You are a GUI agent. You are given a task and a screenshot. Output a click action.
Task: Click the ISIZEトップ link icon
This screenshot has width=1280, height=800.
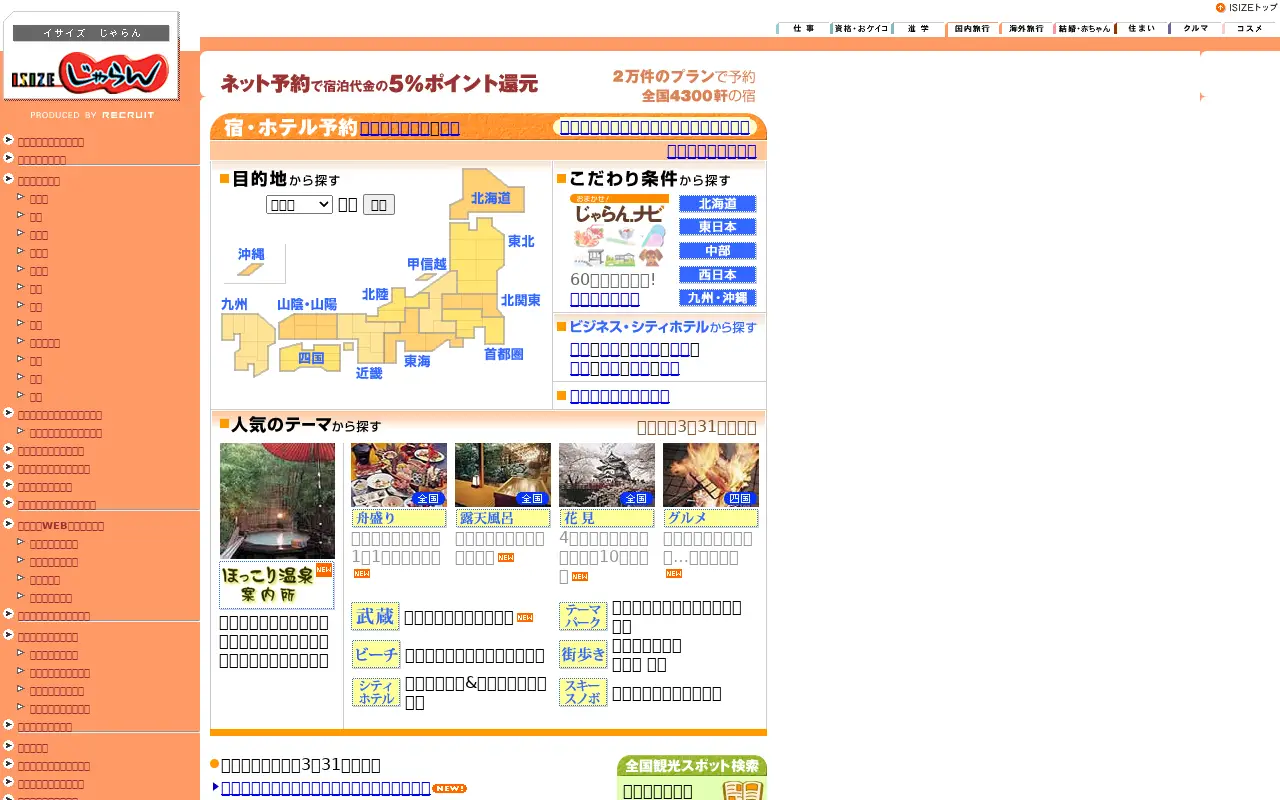[1246, 8]
